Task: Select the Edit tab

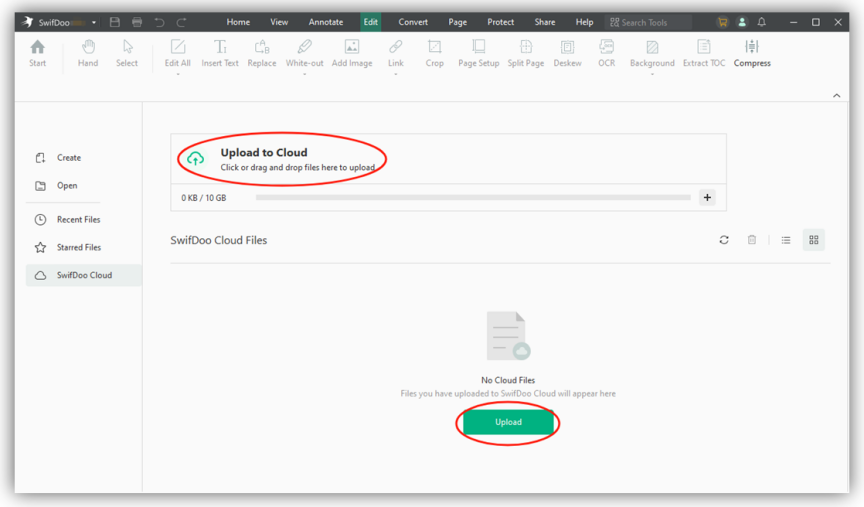Action: click(x=371, y=22)
